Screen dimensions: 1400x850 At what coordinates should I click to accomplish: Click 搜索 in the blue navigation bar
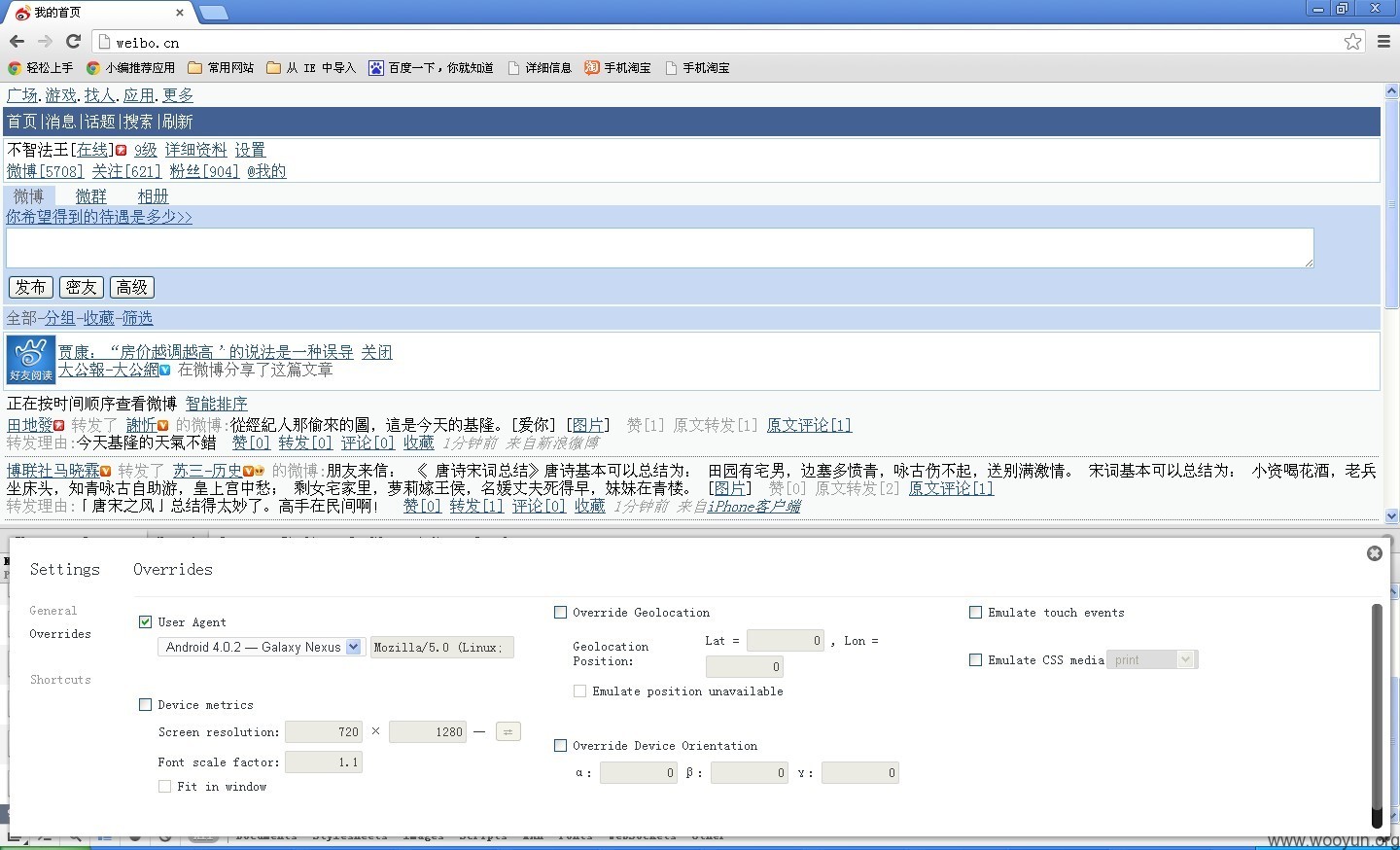[138, 122]
